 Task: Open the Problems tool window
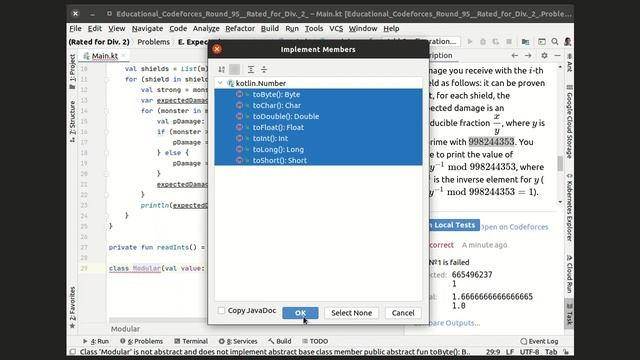[x=141, y=341]
